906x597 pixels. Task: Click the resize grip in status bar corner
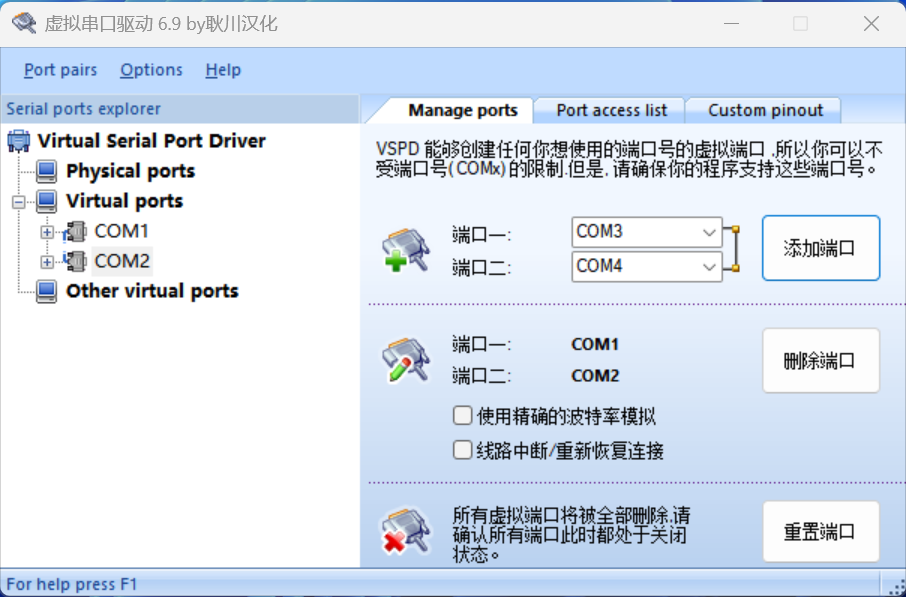click(896, 586)
